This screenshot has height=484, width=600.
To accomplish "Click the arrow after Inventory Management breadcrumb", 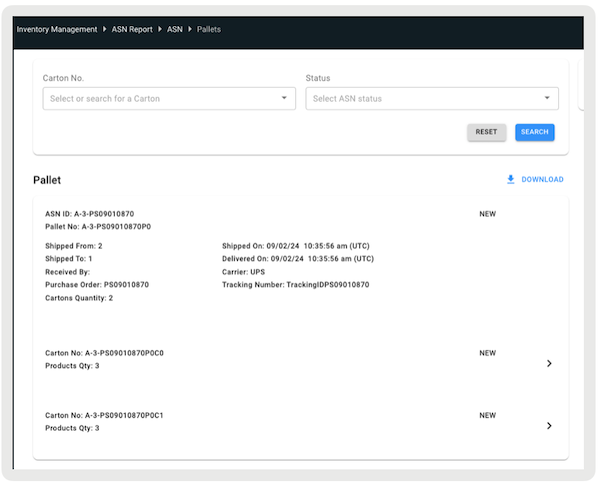I will tap(104, 29).
